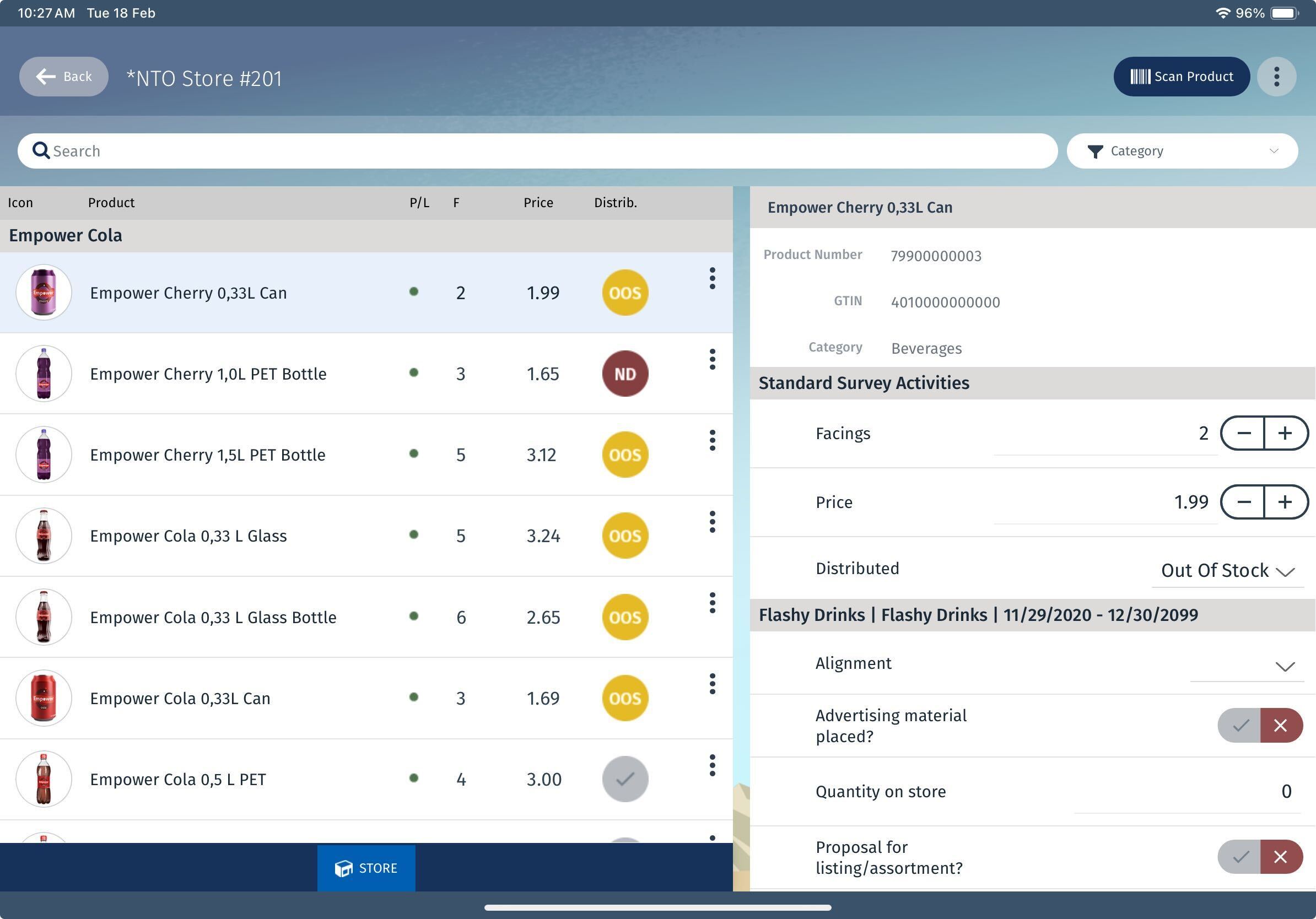The image size is (1316, 919).
Task: Tap Empower Cola 0,33L Can image
Action: pyautogui.click(x=44, y=699)
